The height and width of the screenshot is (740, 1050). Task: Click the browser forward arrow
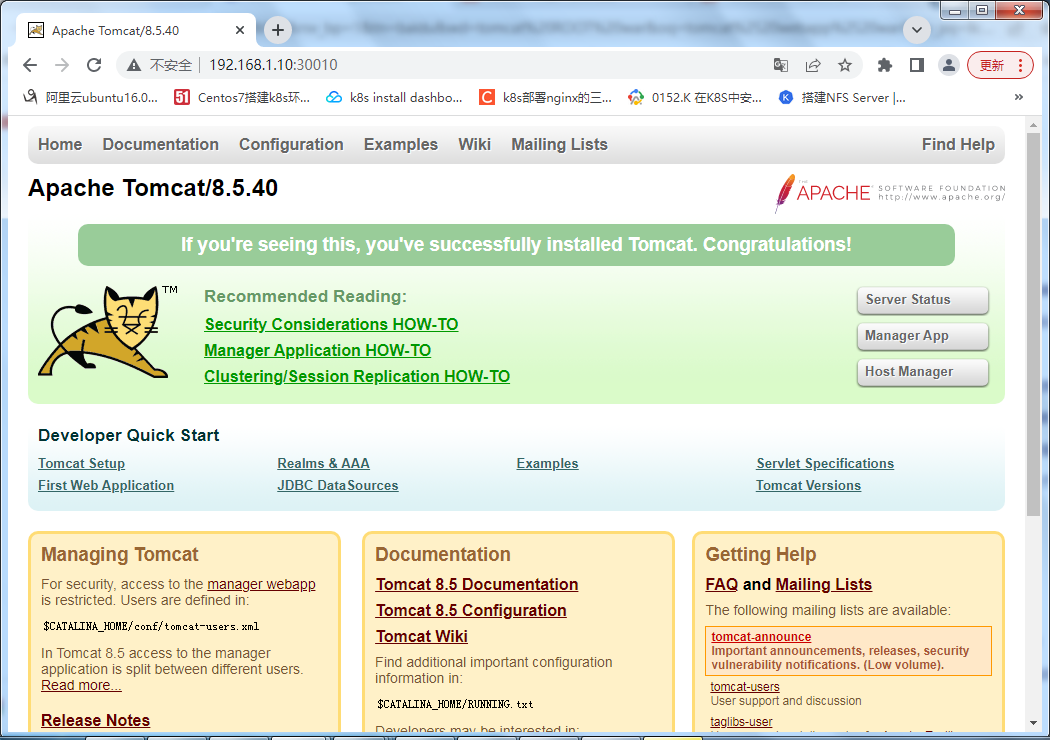62,65
